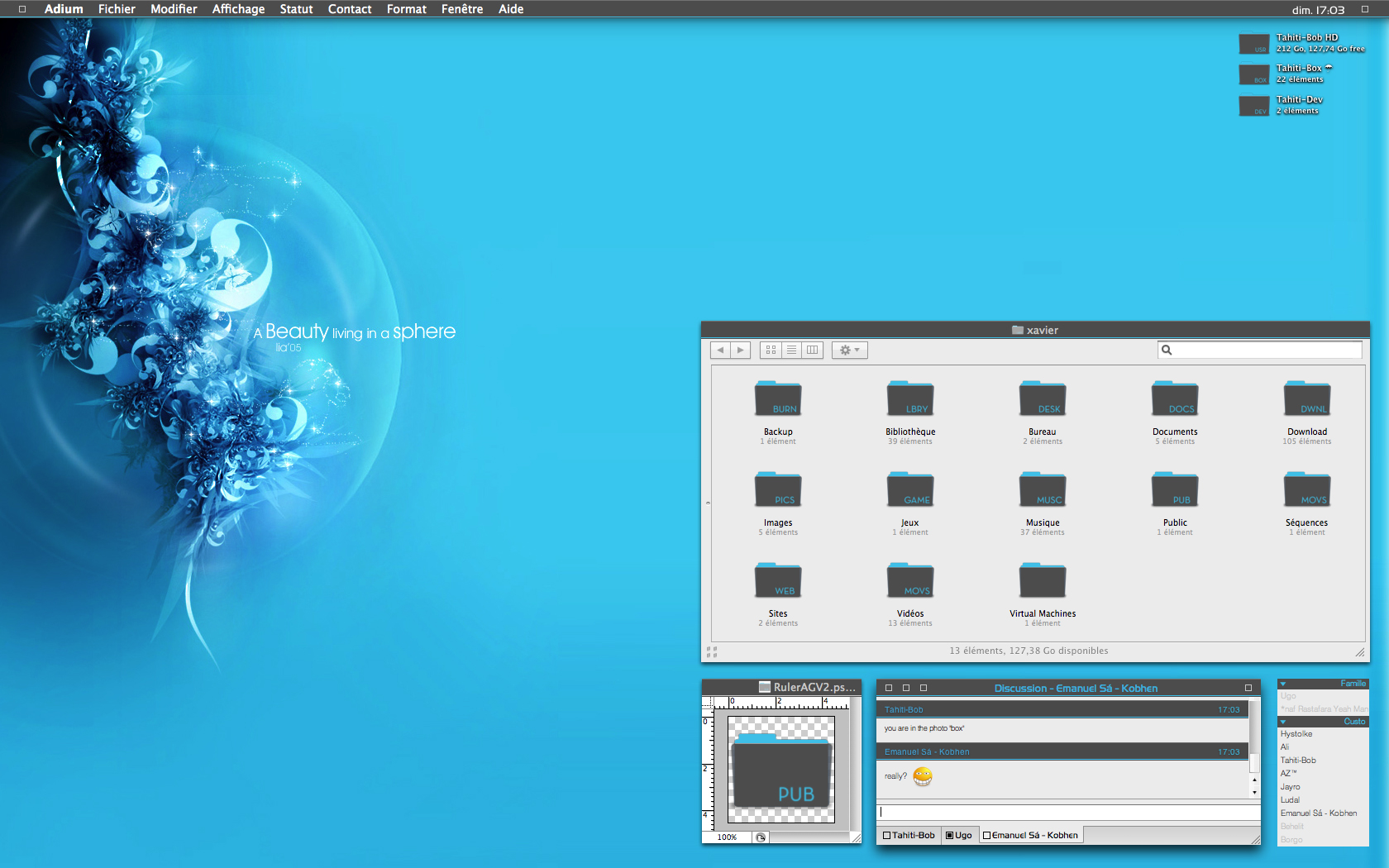Click the chat message input field
Screen dimensions: 1389x868
click(1068, 812)
